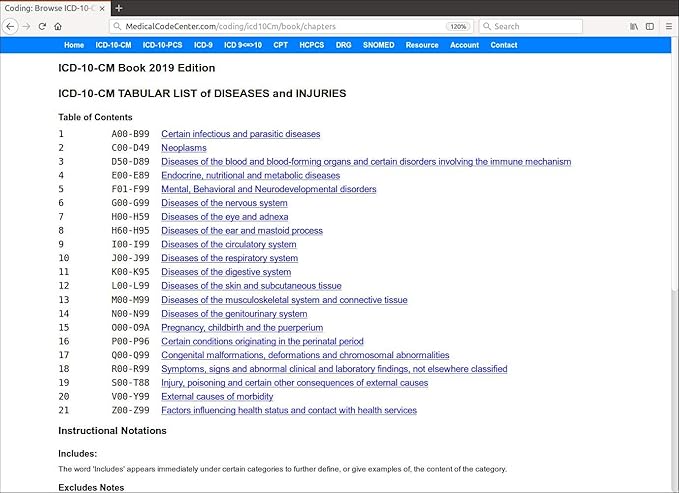This screenshot has width=679, height=493.
Task: Select HCPCS in the navigation bar
Action: tap(312, 45)
